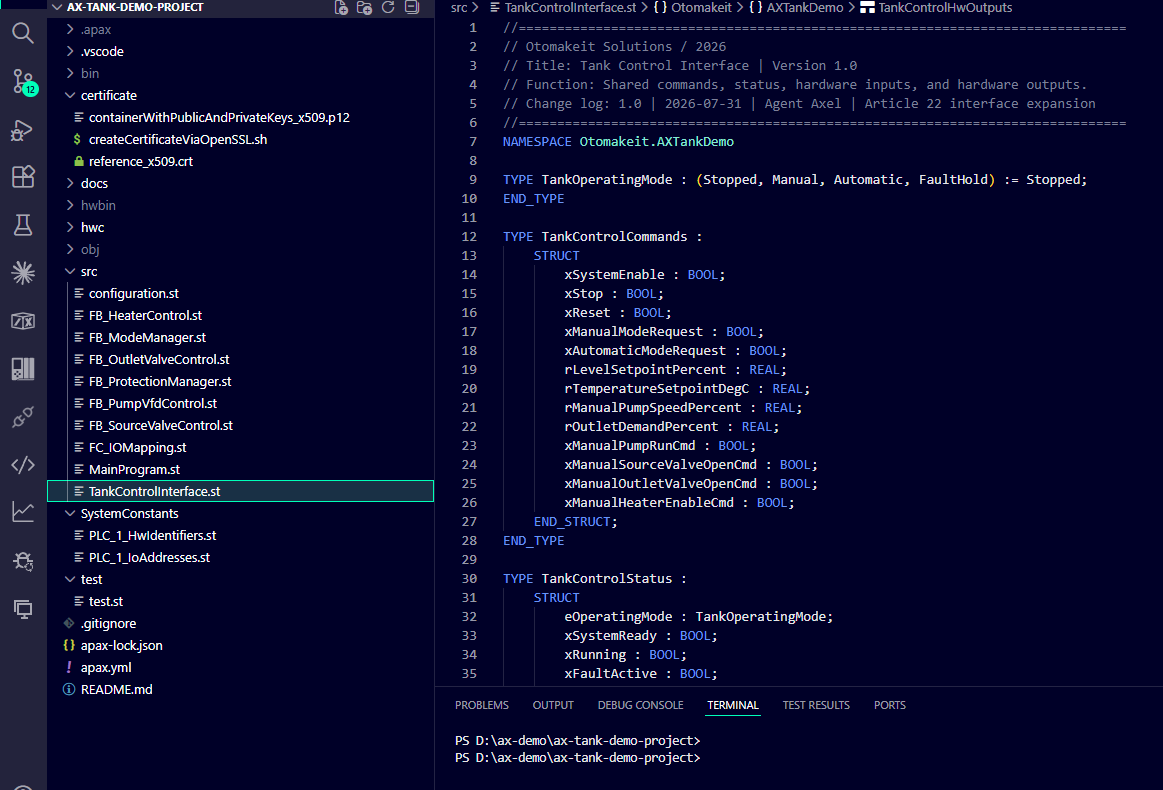The image size is (1163, 790).
Task: Switch to the PORTS tab
Action: click(x=889, y=705)
